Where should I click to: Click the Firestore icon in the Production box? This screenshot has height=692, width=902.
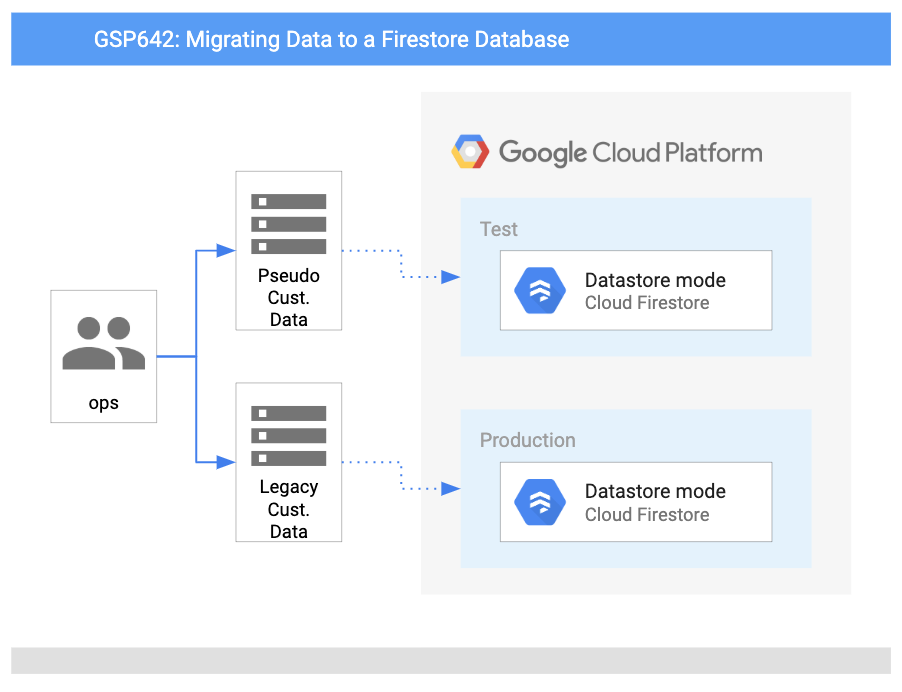539,502
